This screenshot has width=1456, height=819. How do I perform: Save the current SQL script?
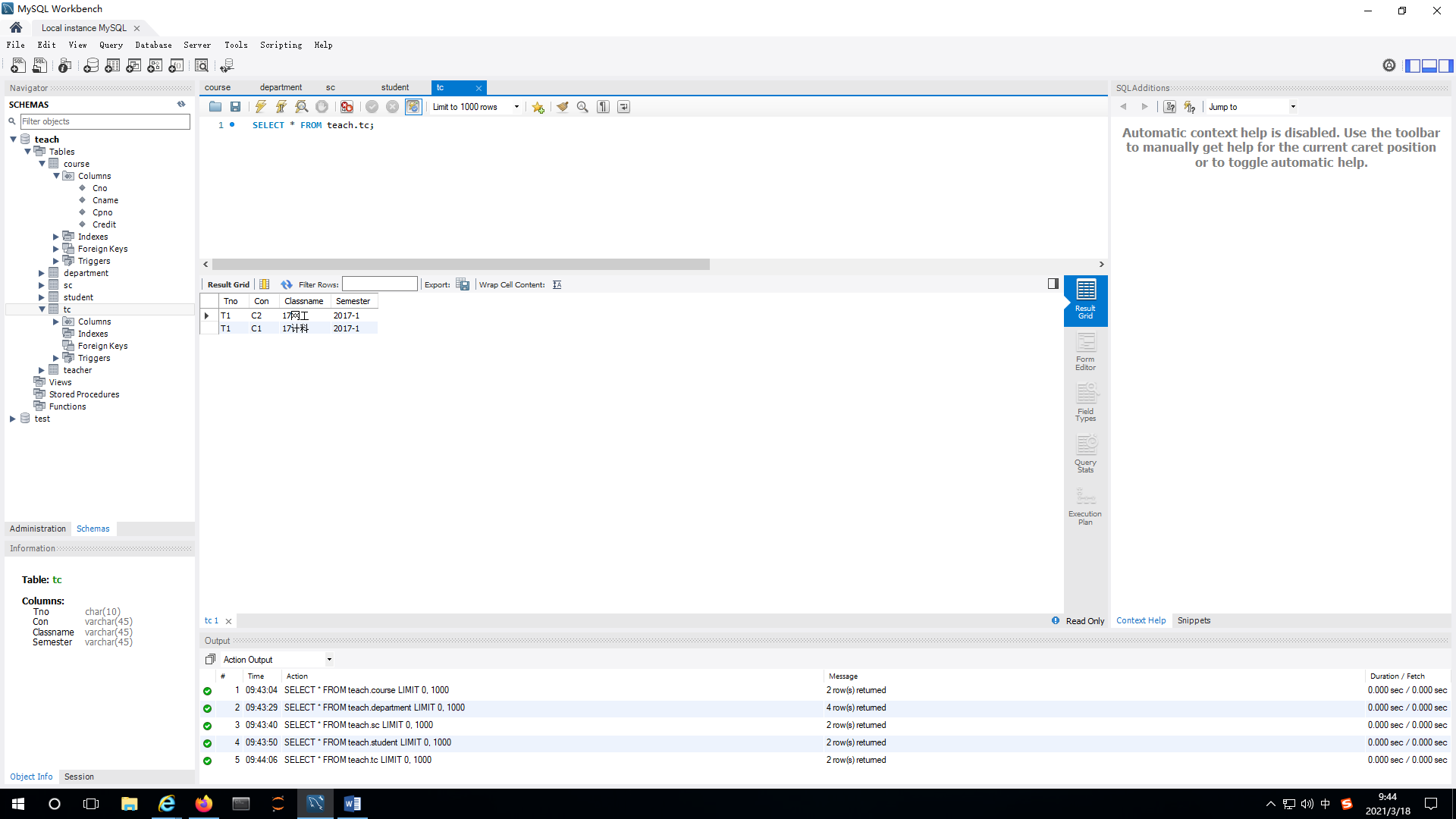click(x=236, y=106)
